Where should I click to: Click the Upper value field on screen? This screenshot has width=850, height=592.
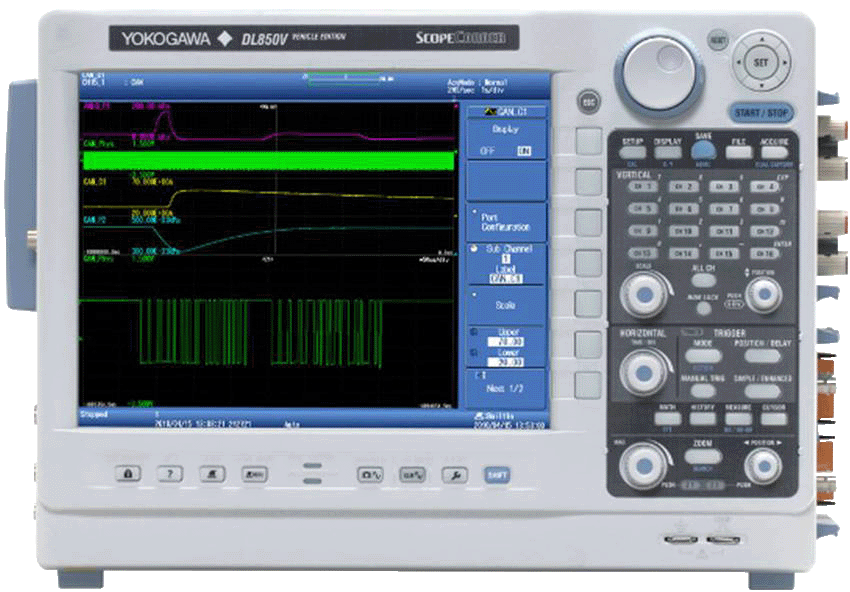pyautogui.click(x=505, y=342)
